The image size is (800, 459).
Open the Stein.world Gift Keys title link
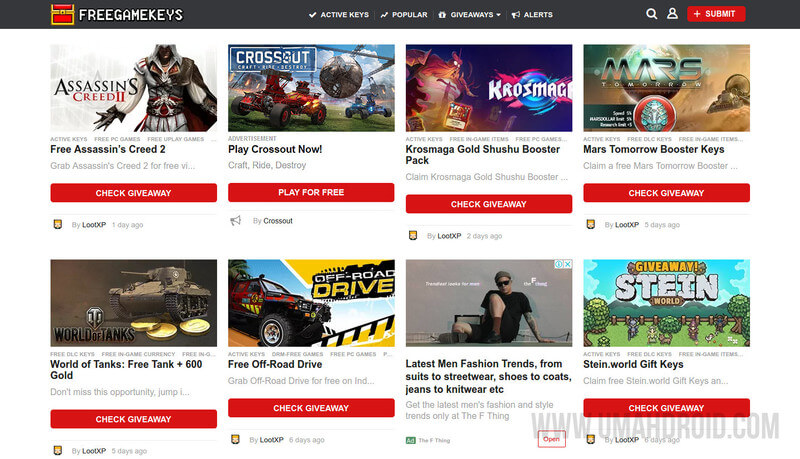633,364
